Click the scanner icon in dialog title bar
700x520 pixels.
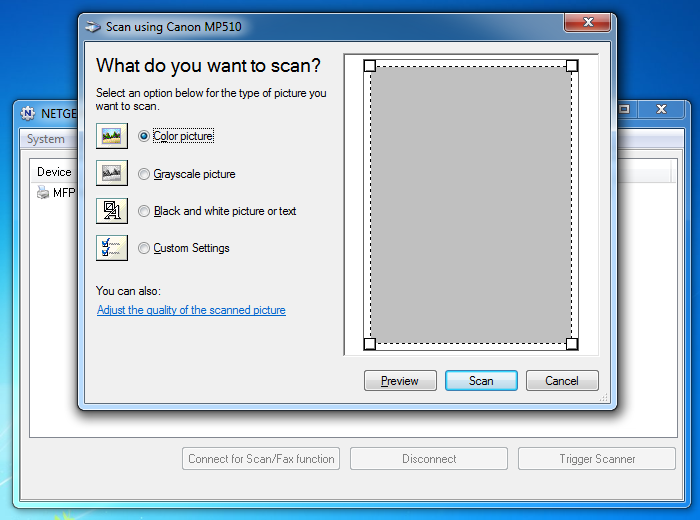(x=93, y=27)
